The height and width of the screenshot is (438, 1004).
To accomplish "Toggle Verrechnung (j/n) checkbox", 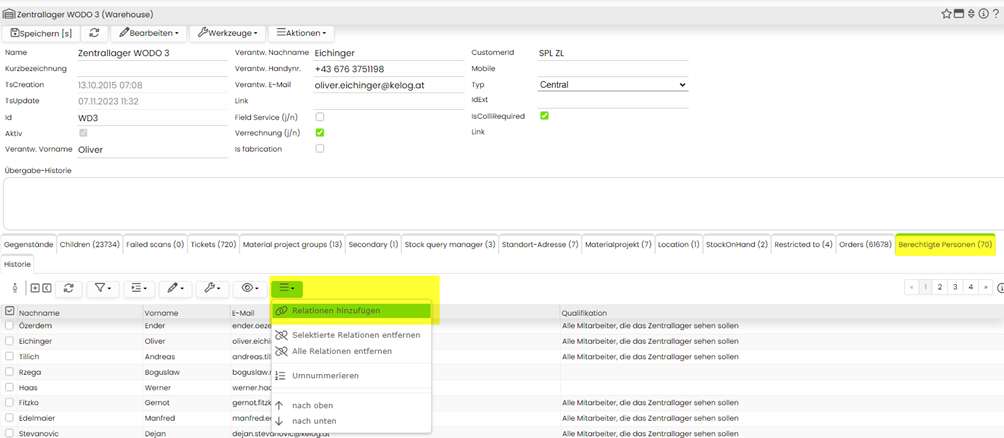I will pos(320,133).
